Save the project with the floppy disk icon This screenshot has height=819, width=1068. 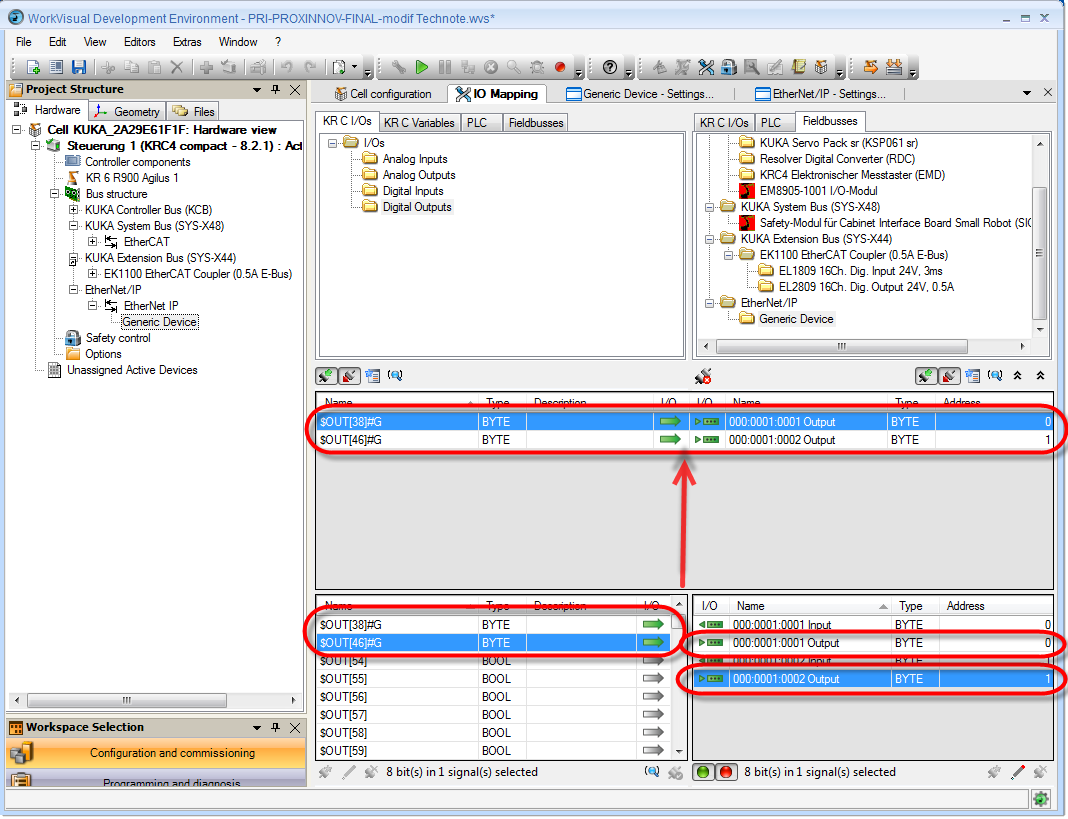pos(79,67)
